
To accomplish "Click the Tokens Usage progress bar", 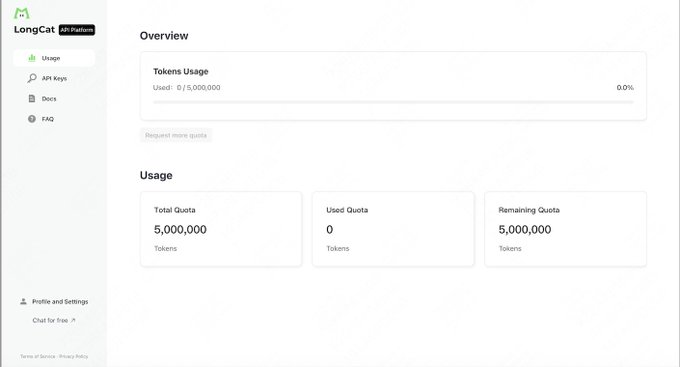I will tap(393, 102).
